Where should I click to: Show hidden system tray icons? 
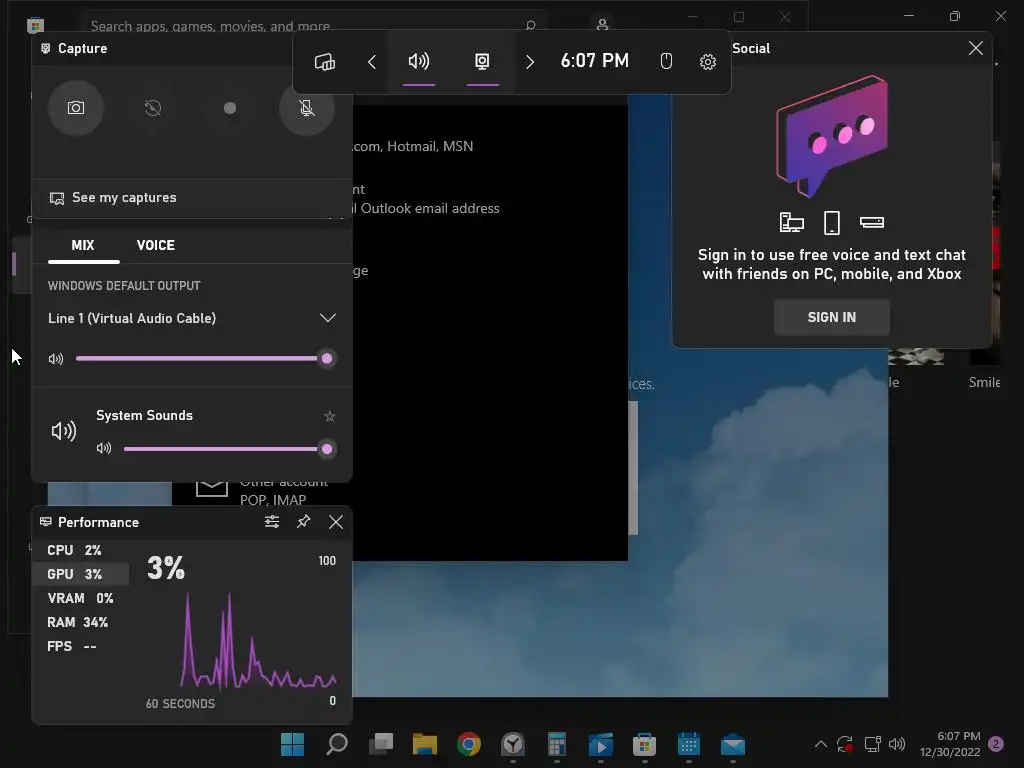pyautogui.click(x=821, y=744)
